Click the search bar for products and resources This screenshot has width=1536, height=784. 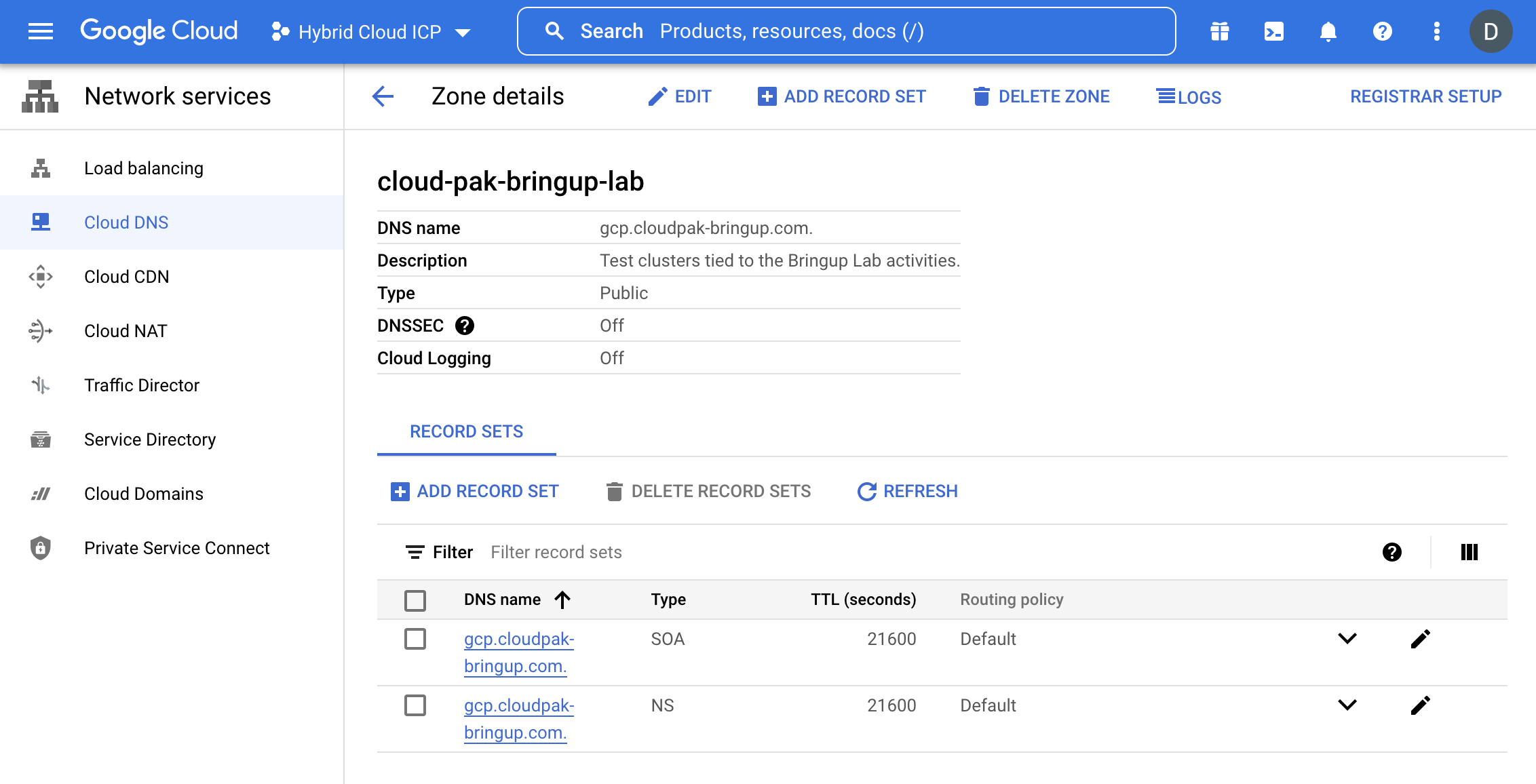846,31
